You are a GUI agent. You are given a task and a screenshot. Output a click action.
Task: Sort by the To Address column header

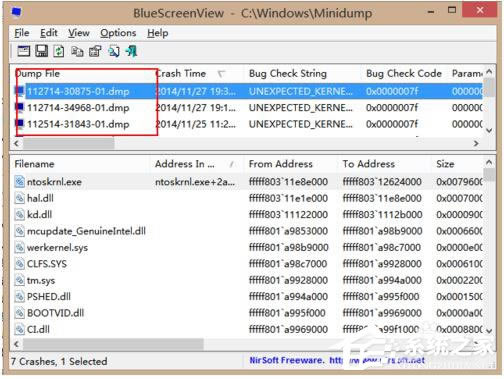pos(384,164)
